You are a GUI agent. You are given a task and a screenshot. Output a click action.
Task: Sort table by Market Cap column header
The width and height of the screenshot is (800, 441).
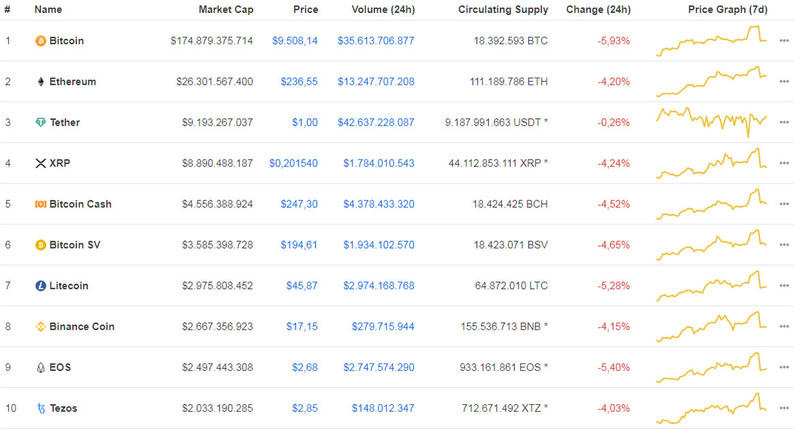pos(225,9)
